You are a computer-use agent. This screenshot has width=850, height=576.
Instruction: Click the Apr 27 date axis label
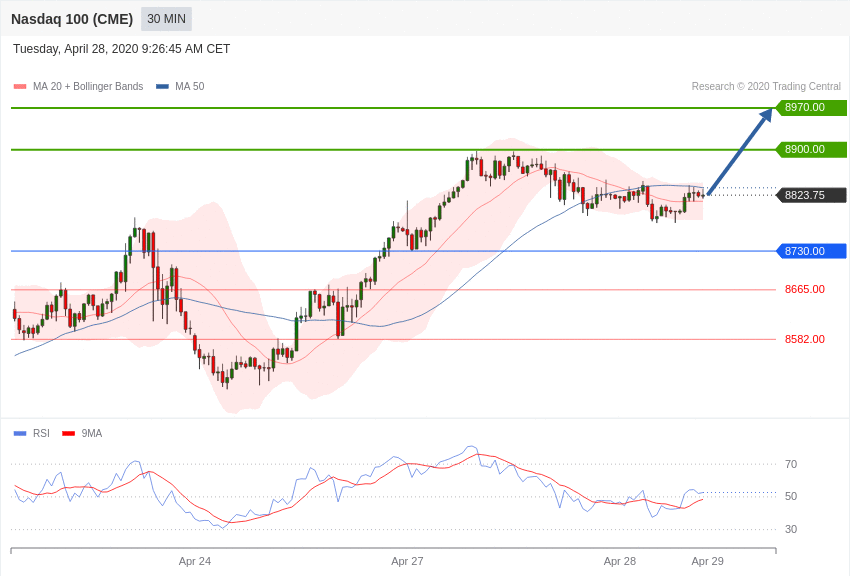(x=407, y=561)
